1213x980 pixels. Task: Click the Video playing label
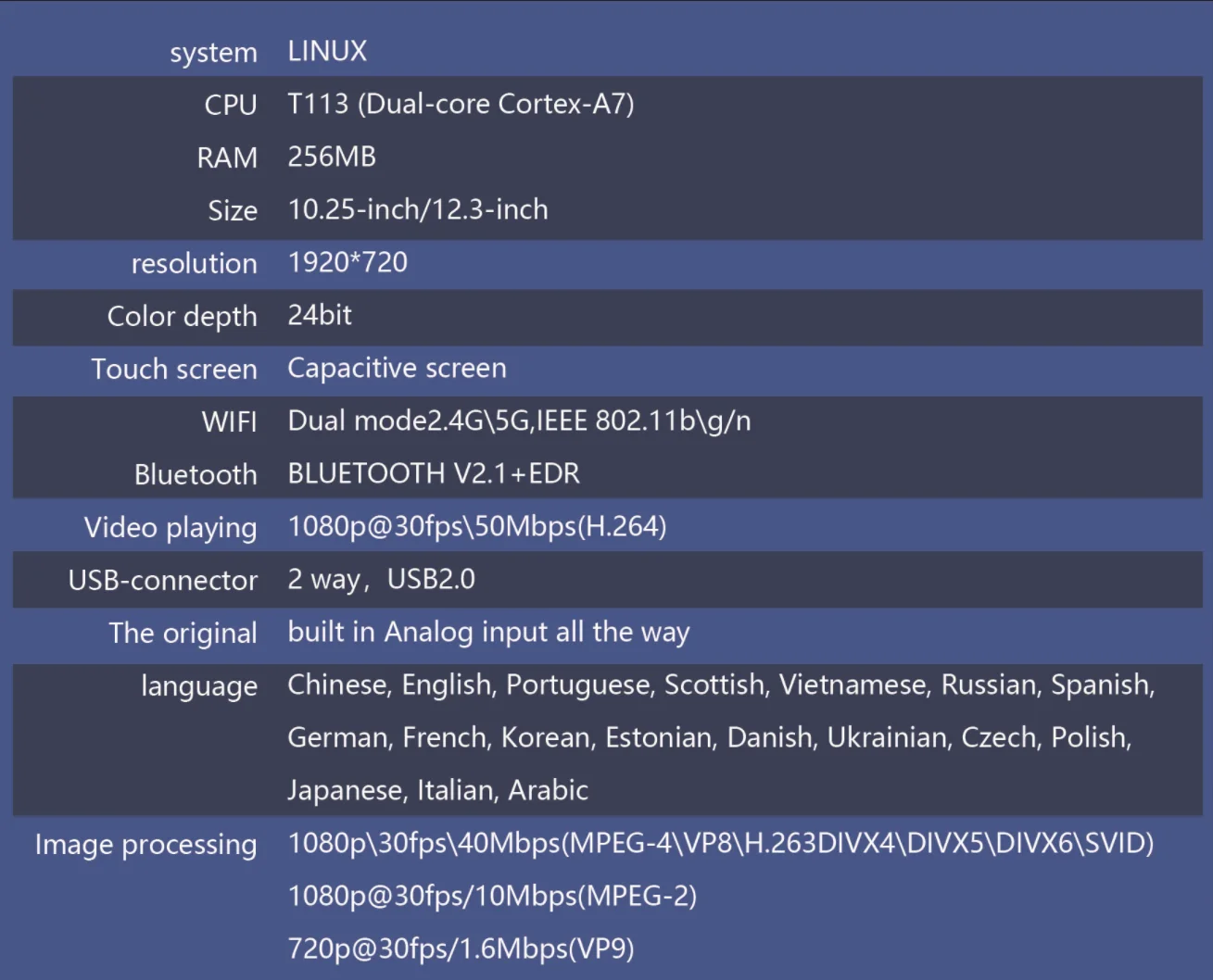pyautogui.click(x=171, y=527)
